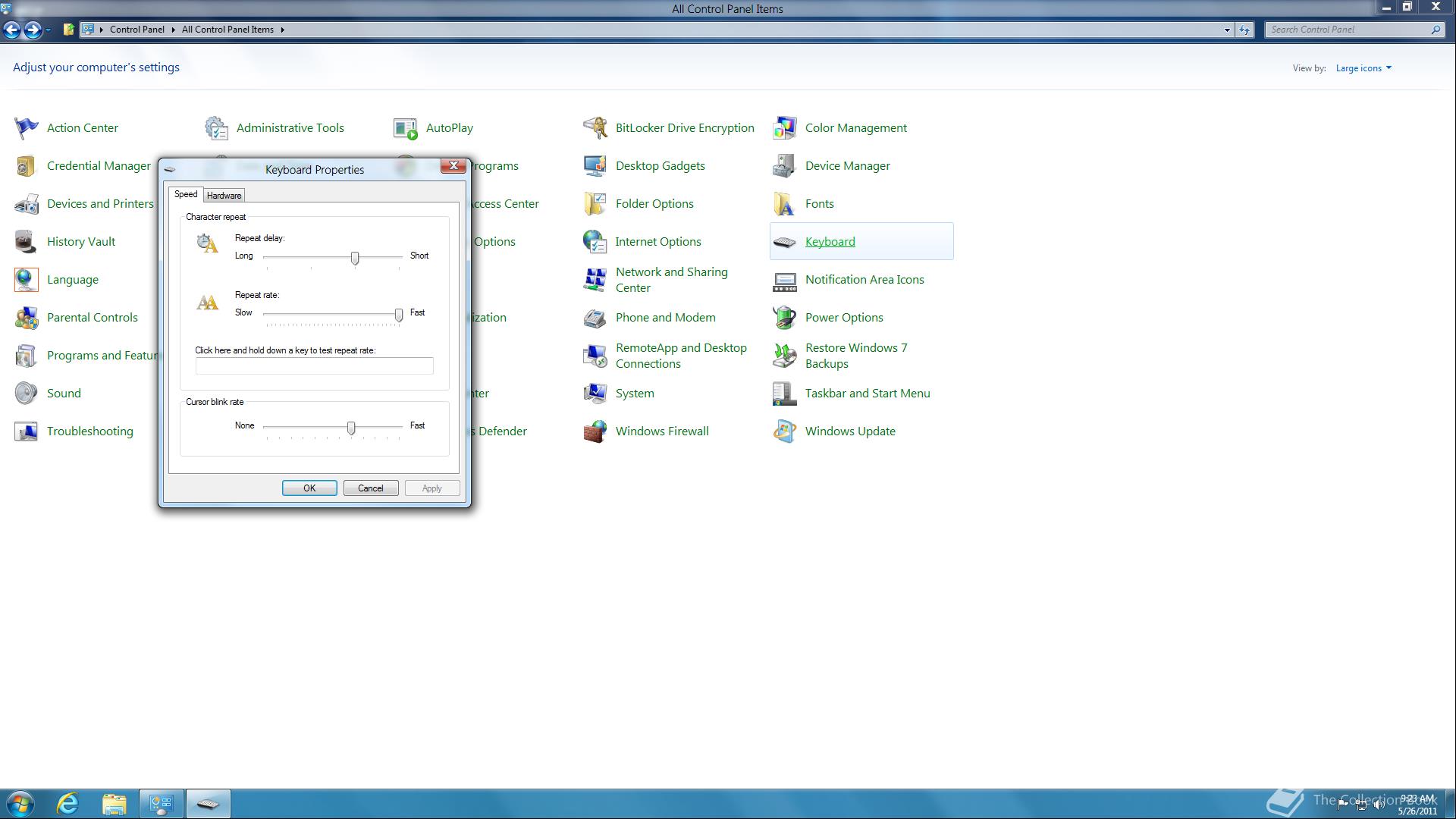Open the Windows Update icon
This screenshot has height=819, width=1456.
[x=785, y=431]
